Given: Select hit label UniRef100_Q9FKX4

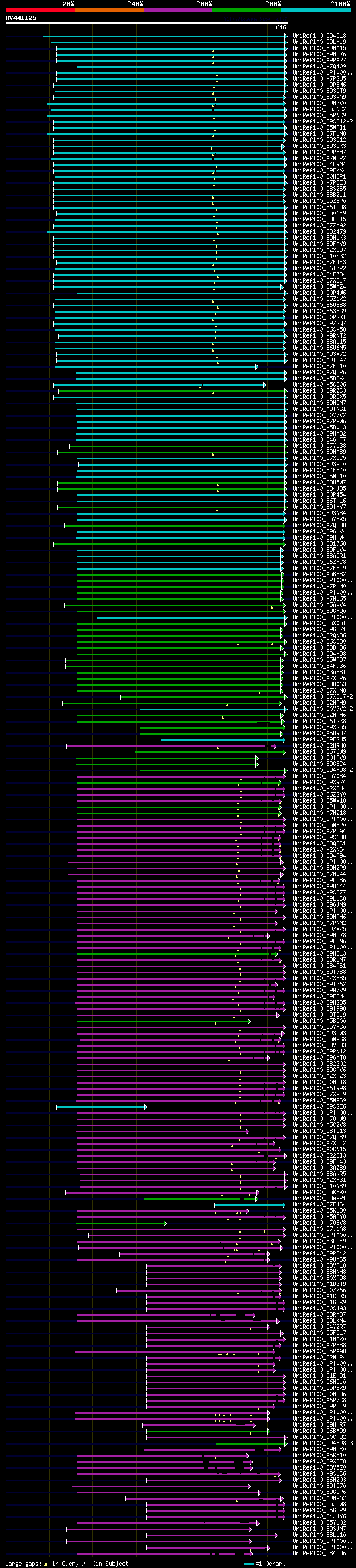Looking at the screenshot, I should [x=319, y=170].
